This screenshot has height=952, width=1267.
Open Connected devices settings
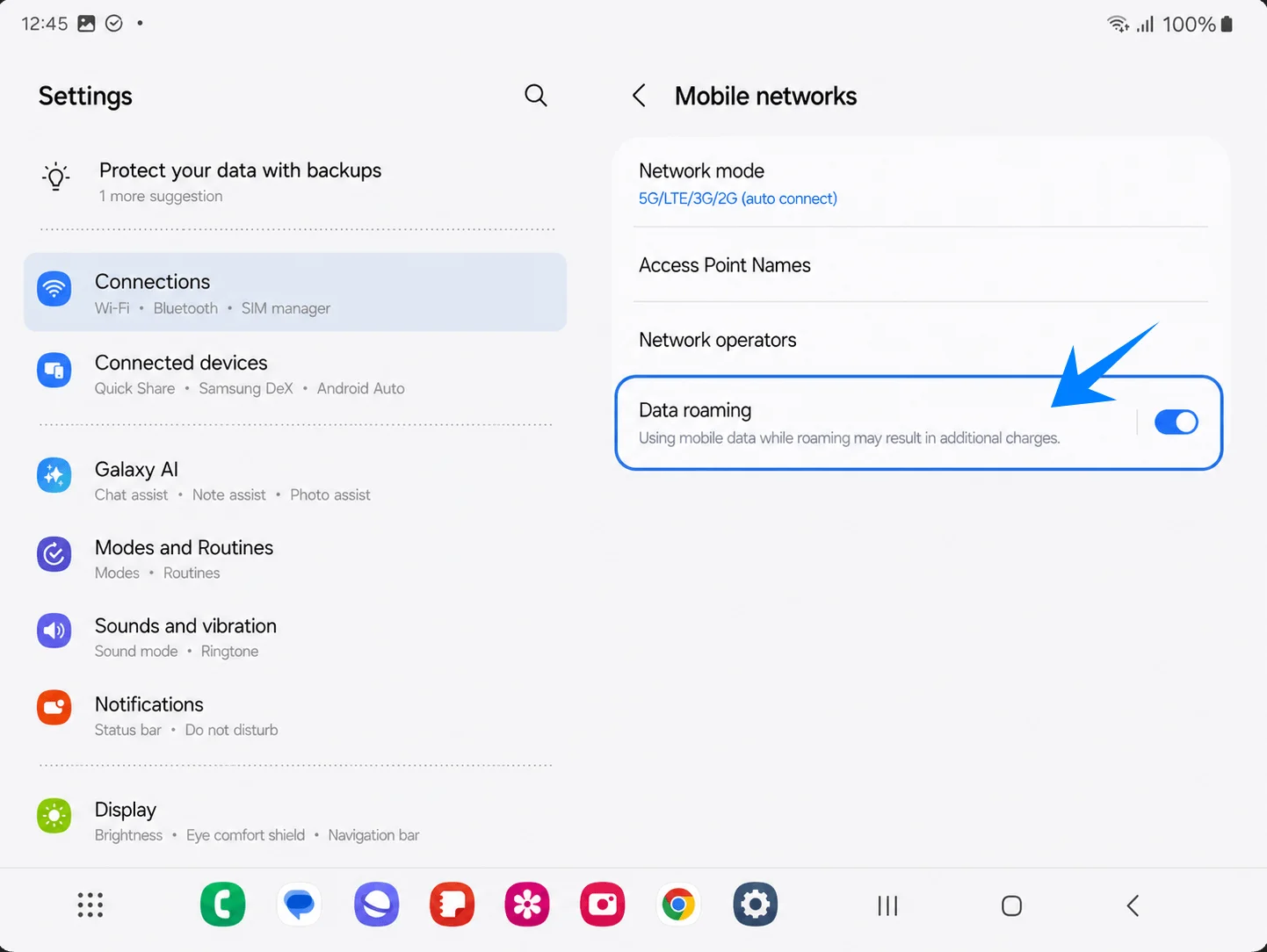coord(295,374)
